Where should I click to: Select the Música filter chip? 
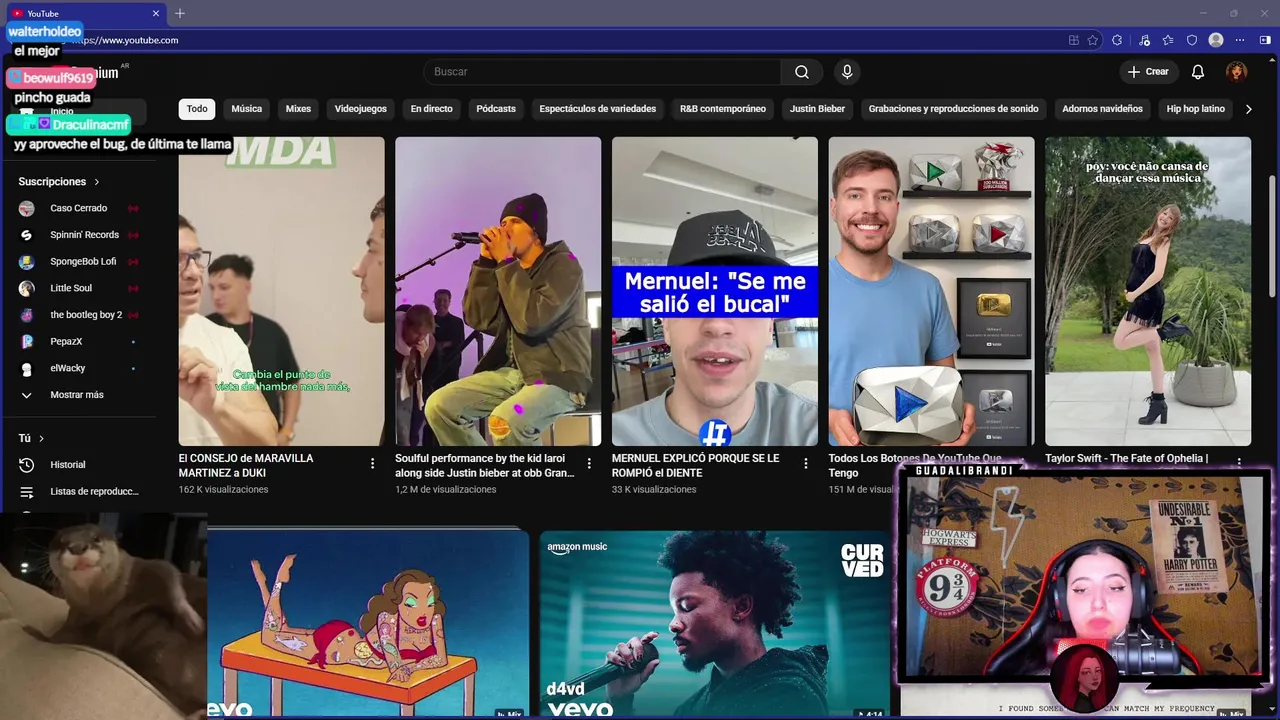pos(247,109)
